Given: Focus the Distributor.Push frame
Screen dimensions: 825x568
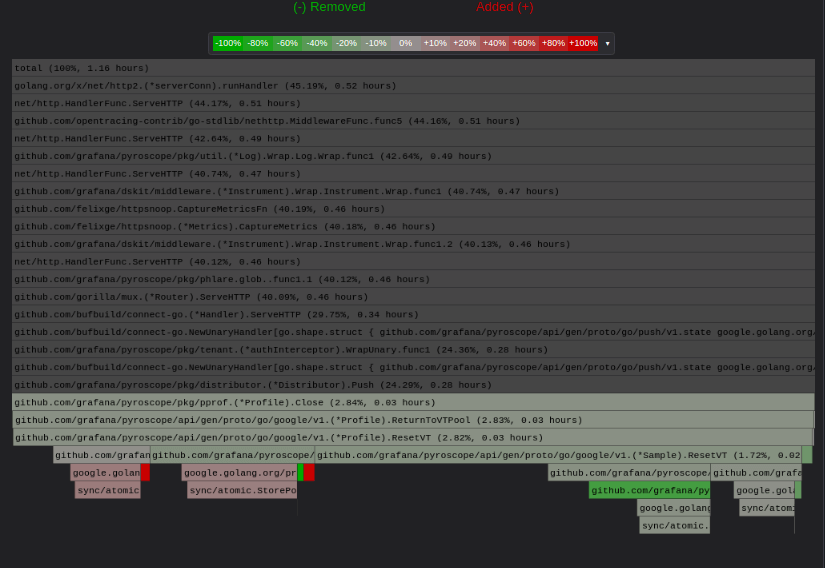Looking at the screenshot, I should (x=413, y=385).
